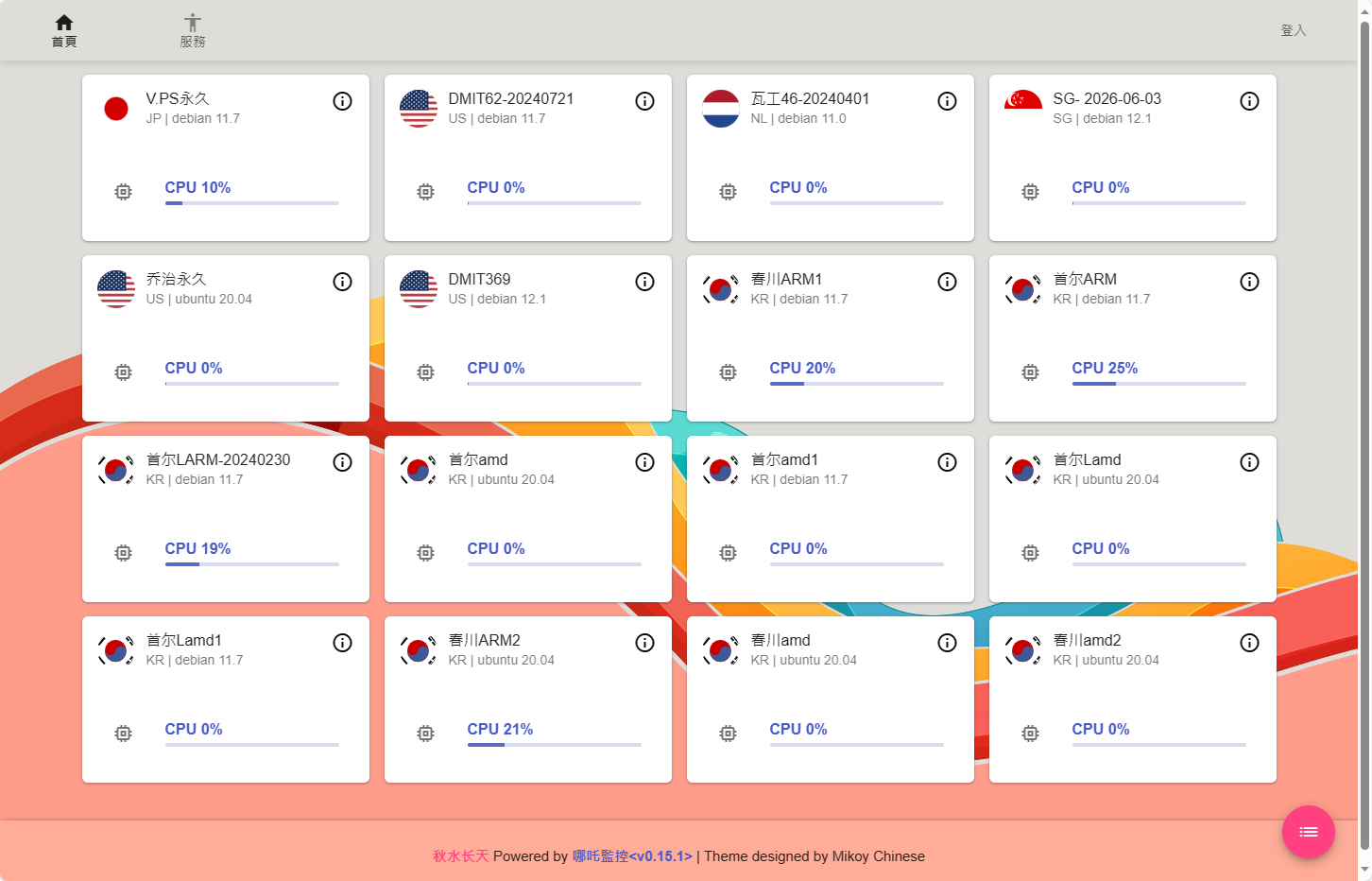
Task: Open the pink floating menu button
Action: (1308, 832)
